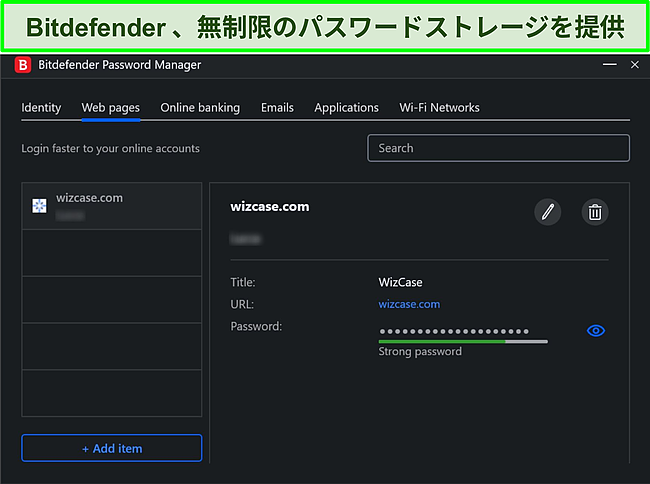The image size is (650, 484).
Task: Click the wizcase.com favicon in the list
Action: (39, 206)
